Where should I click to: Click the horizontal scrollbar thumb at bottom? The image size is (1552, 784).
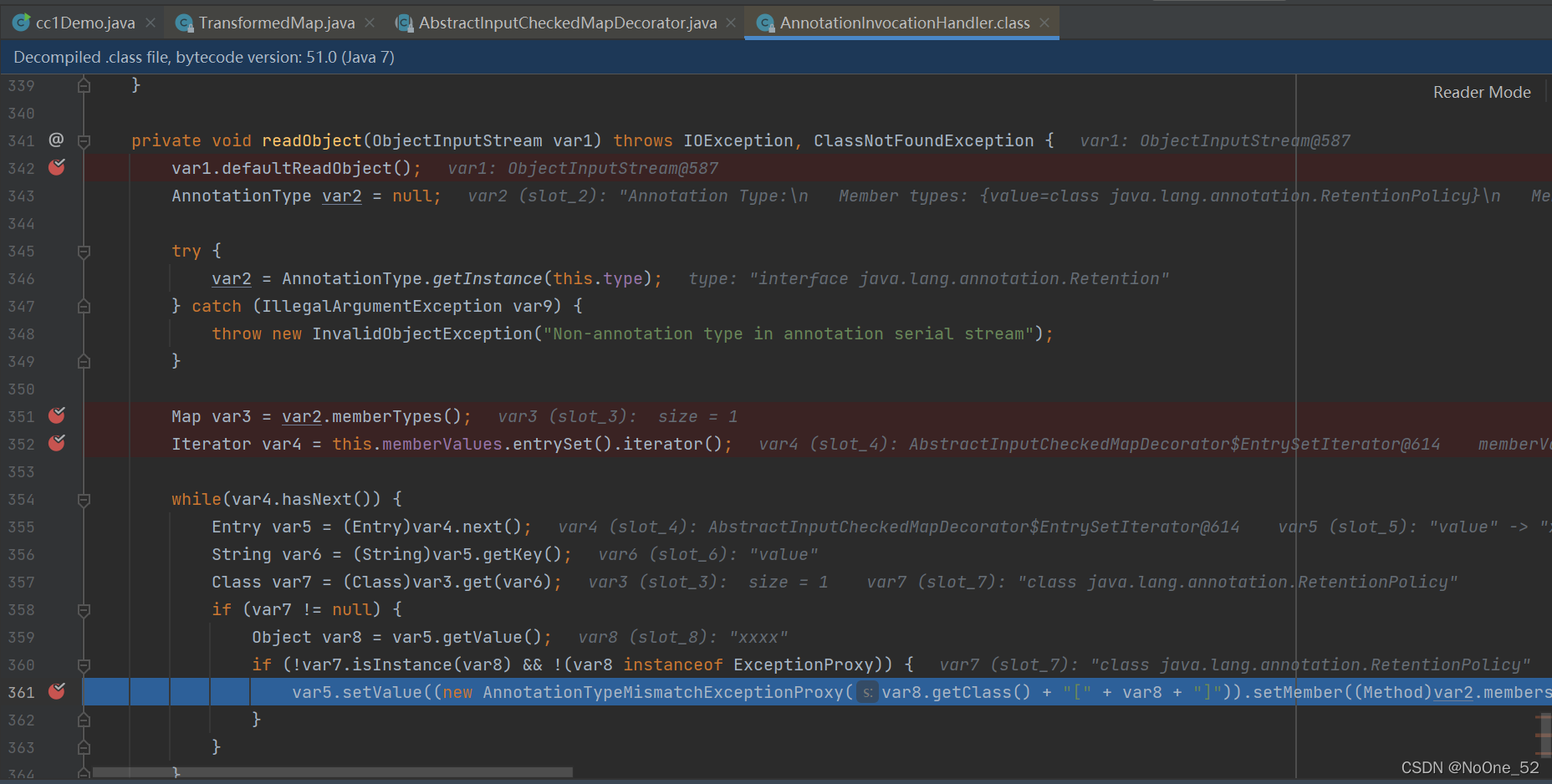tap(333, 772)
